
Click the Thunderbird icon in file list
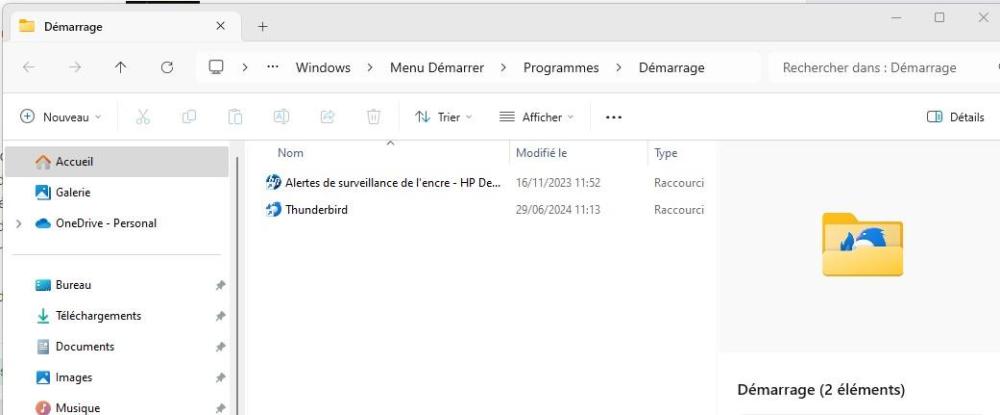coord(274,209)
